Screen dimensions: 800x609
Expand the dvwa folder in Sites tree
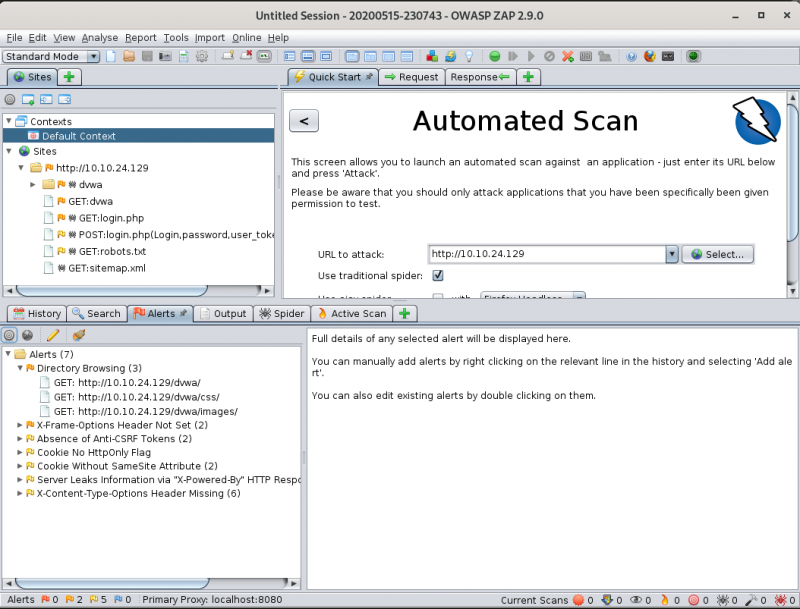(33, 184)
